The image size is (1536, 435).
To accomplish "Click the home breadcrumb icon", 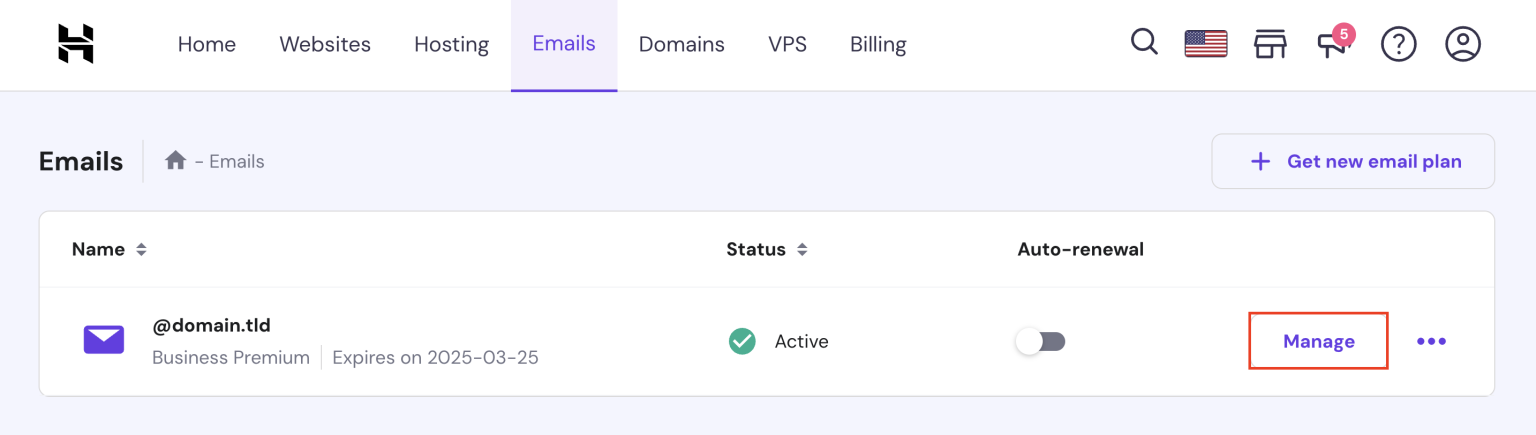I will tap(176, 161).
